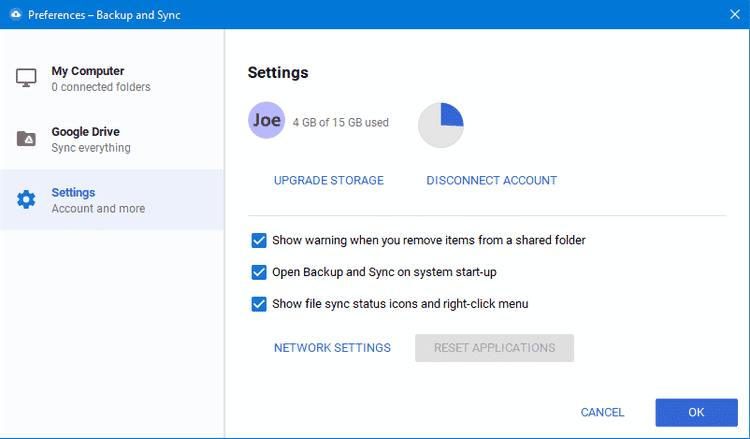The height and width of the screenshot is (439, 750).
Task: Uncheck Open Backup and Sync on start-up
Action: tap(259, 272)
